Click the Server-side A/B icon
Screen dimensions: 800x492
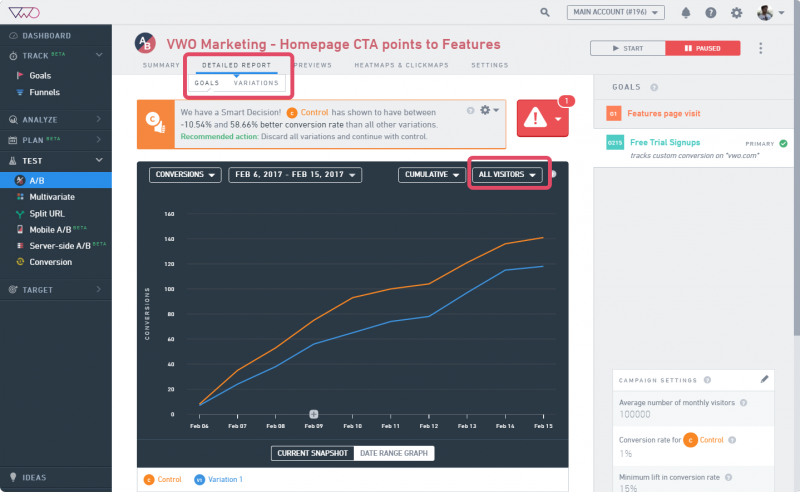click(20, 246)
